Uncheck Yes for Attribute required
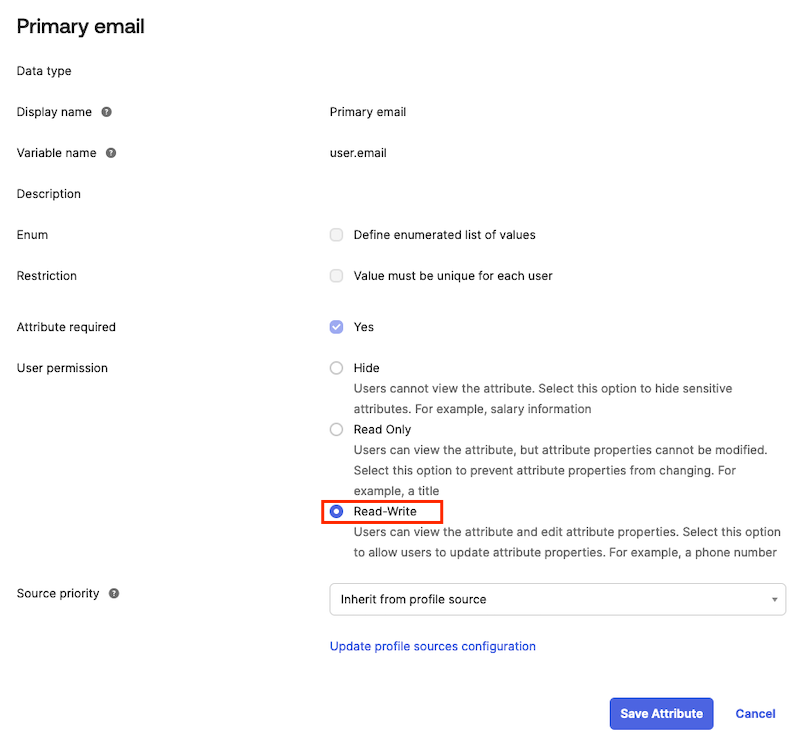 pos(336,327)
